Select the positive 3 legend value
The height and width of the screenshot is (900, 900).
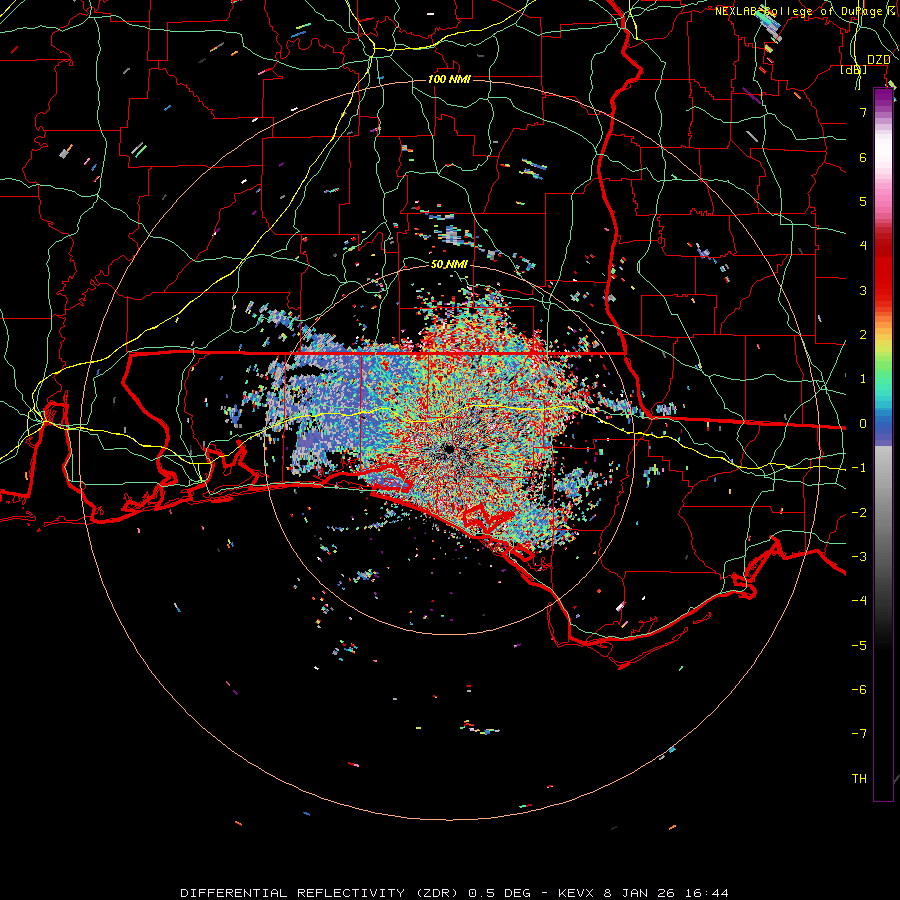tap(863, 290)
